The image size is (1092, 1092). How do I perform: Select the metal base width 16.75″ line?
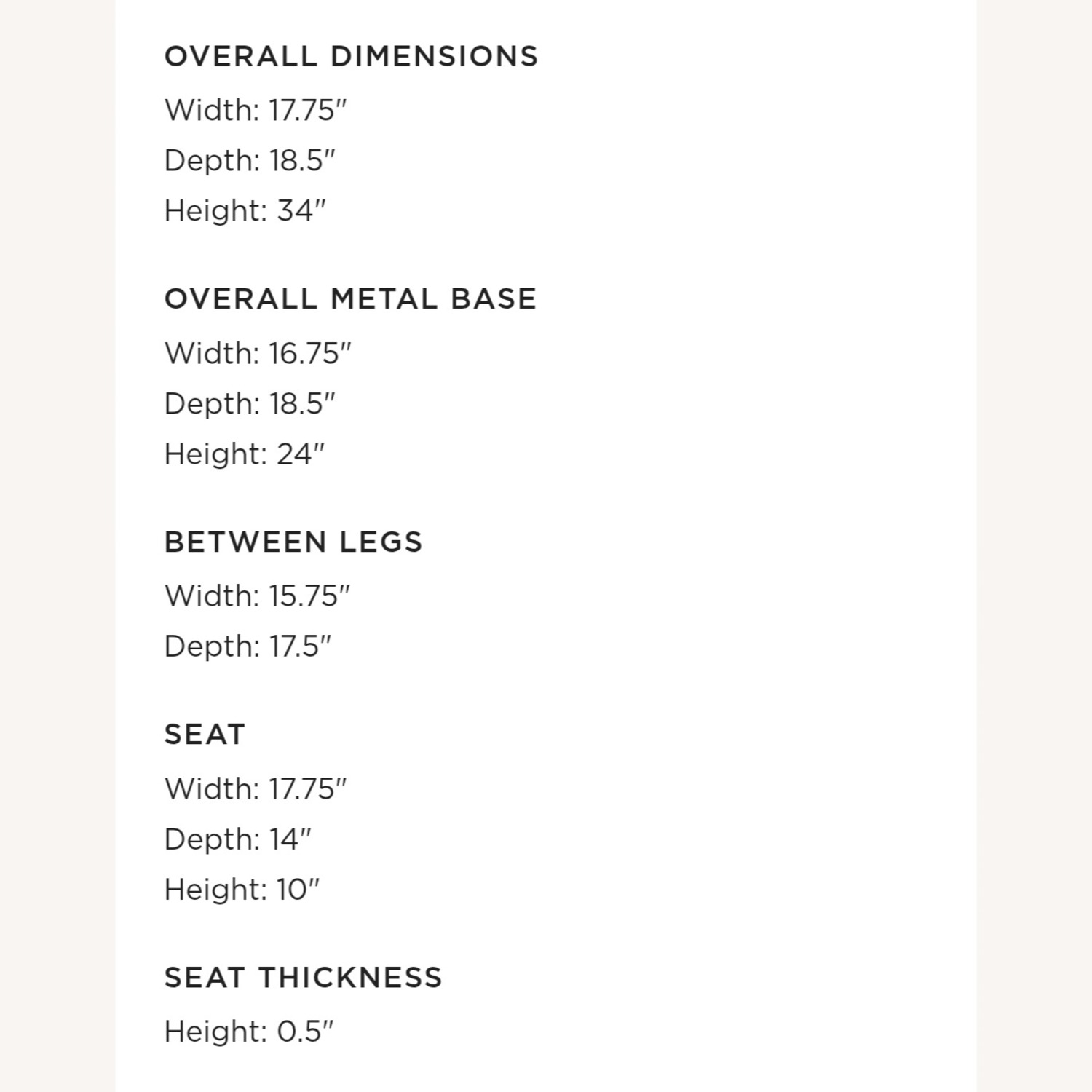click(x=258, y=354)
